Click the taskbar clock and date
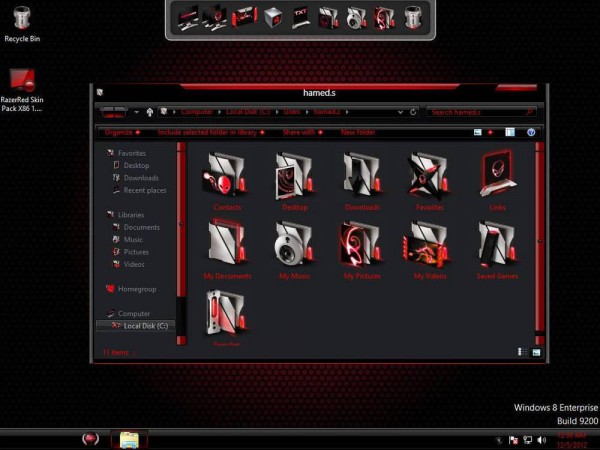 tap(572, 440)
